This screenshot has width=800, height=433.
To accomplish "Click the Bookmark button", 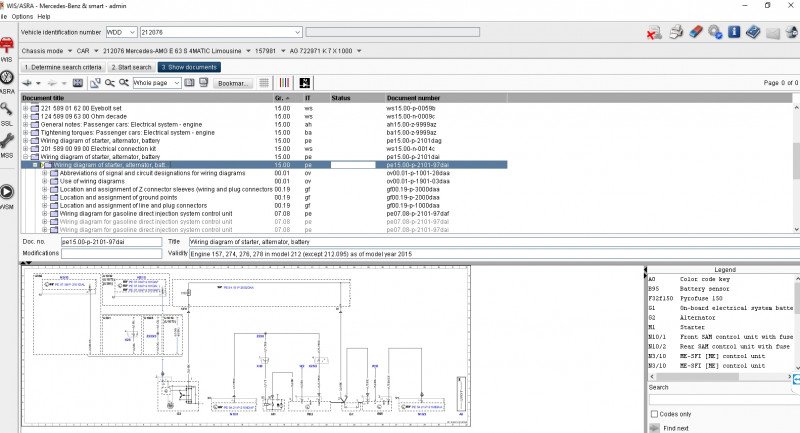I will [x=233, y=83].
